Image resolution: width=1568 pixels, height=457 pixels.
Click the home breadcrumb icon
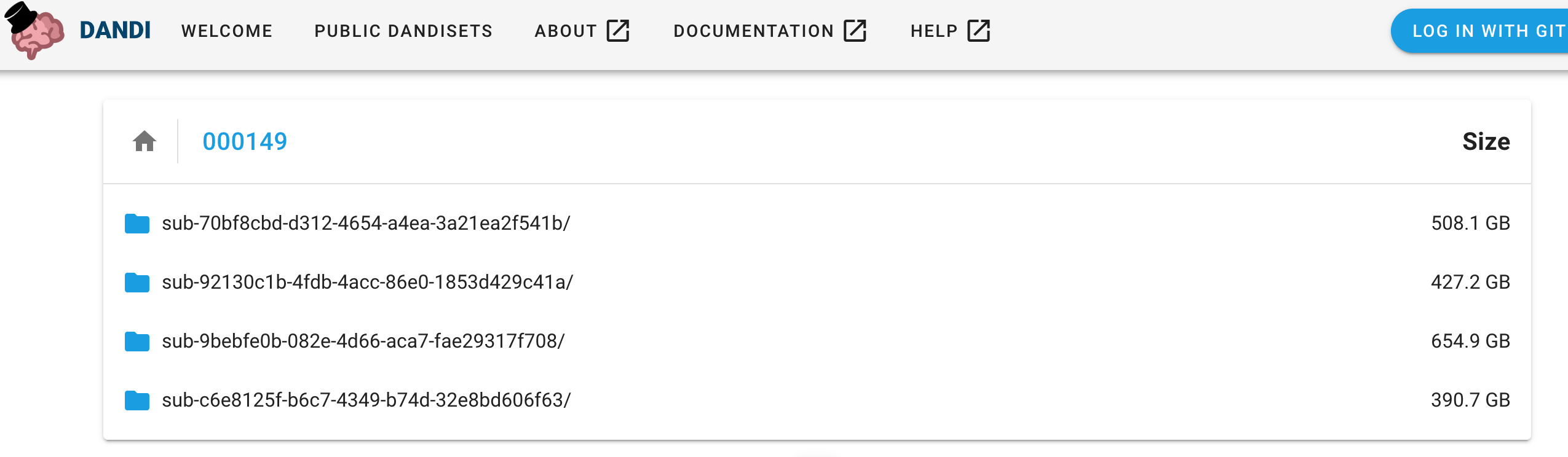144,141
